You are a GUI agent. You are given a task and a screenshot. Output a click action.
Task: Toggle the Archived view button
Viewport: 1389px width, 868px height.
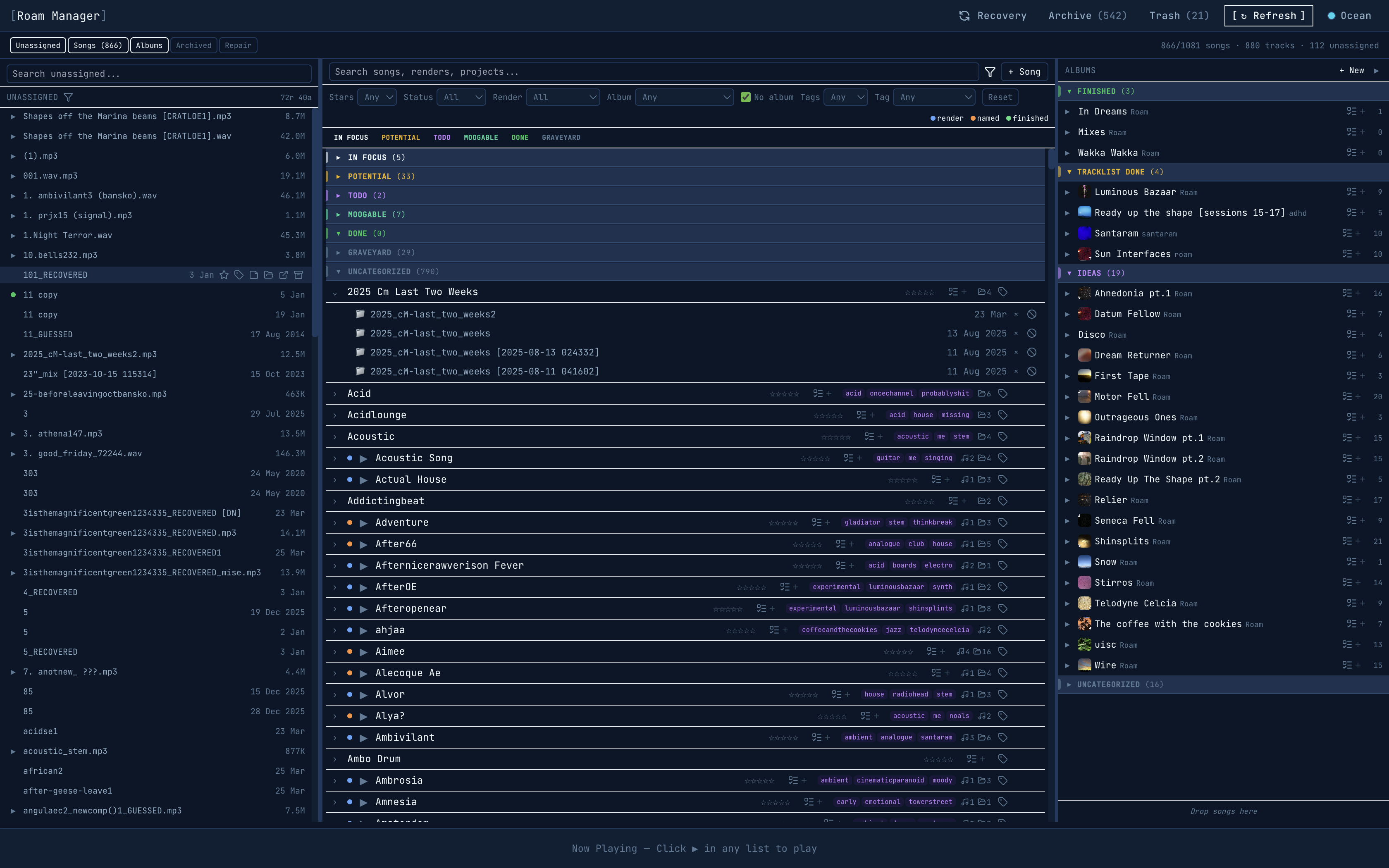[x=193, y=45]
